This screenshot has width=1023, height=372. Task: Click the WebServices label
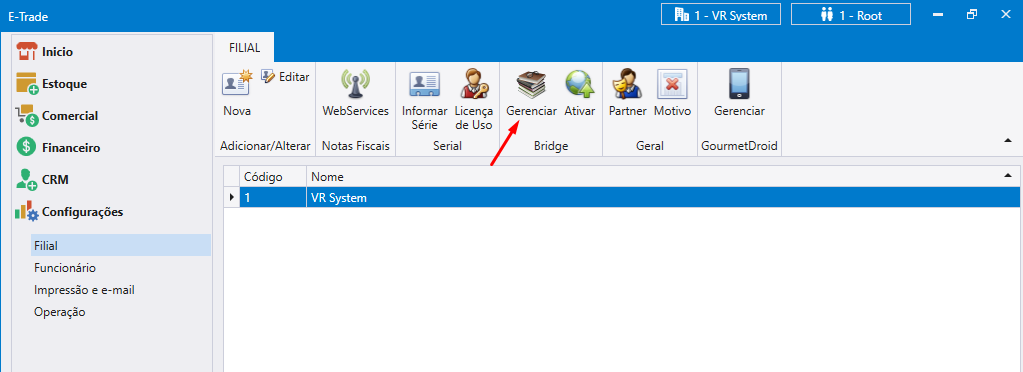356,112
